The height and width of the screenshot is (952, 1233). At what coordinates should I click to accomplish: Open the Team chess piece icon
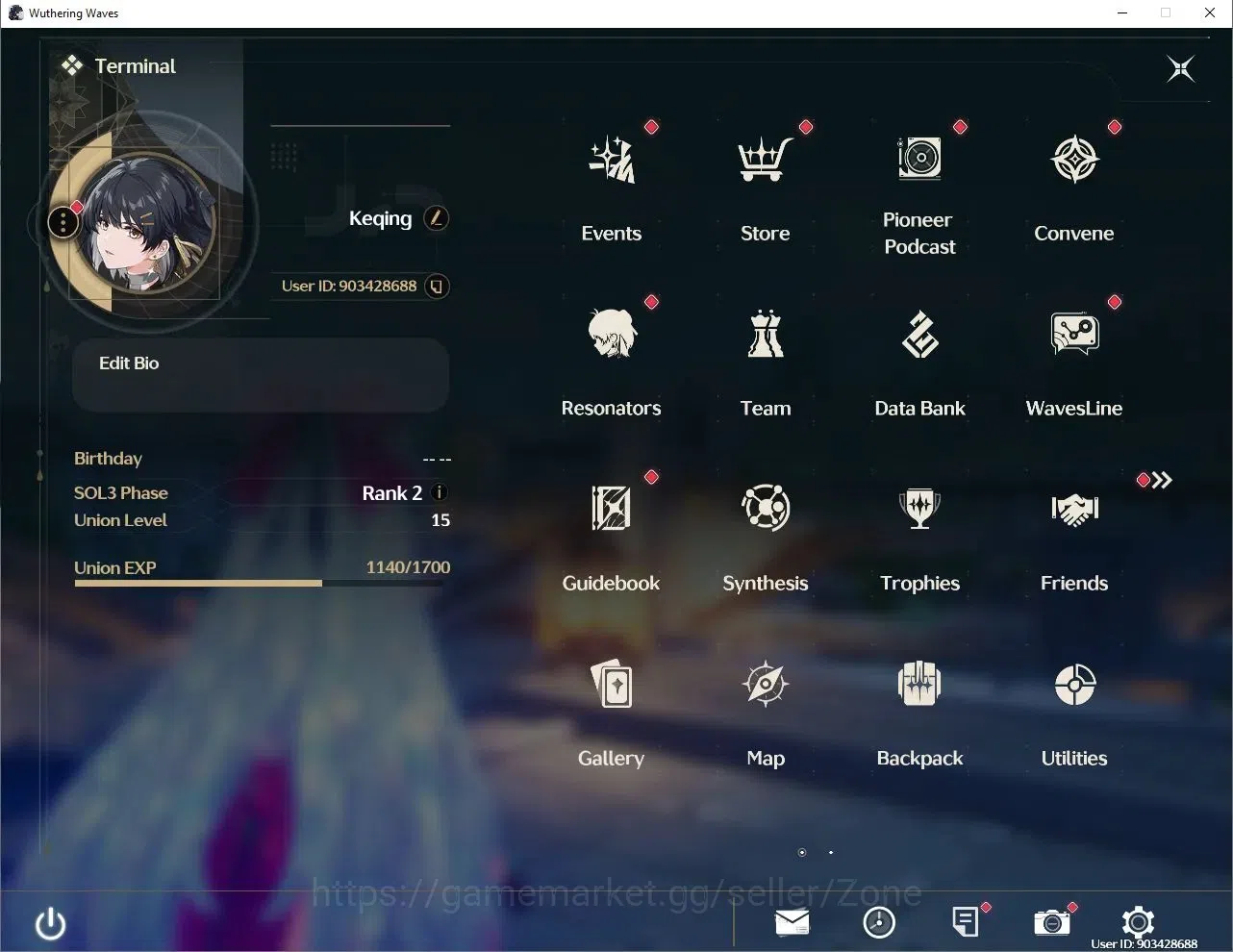coord(766,334)
